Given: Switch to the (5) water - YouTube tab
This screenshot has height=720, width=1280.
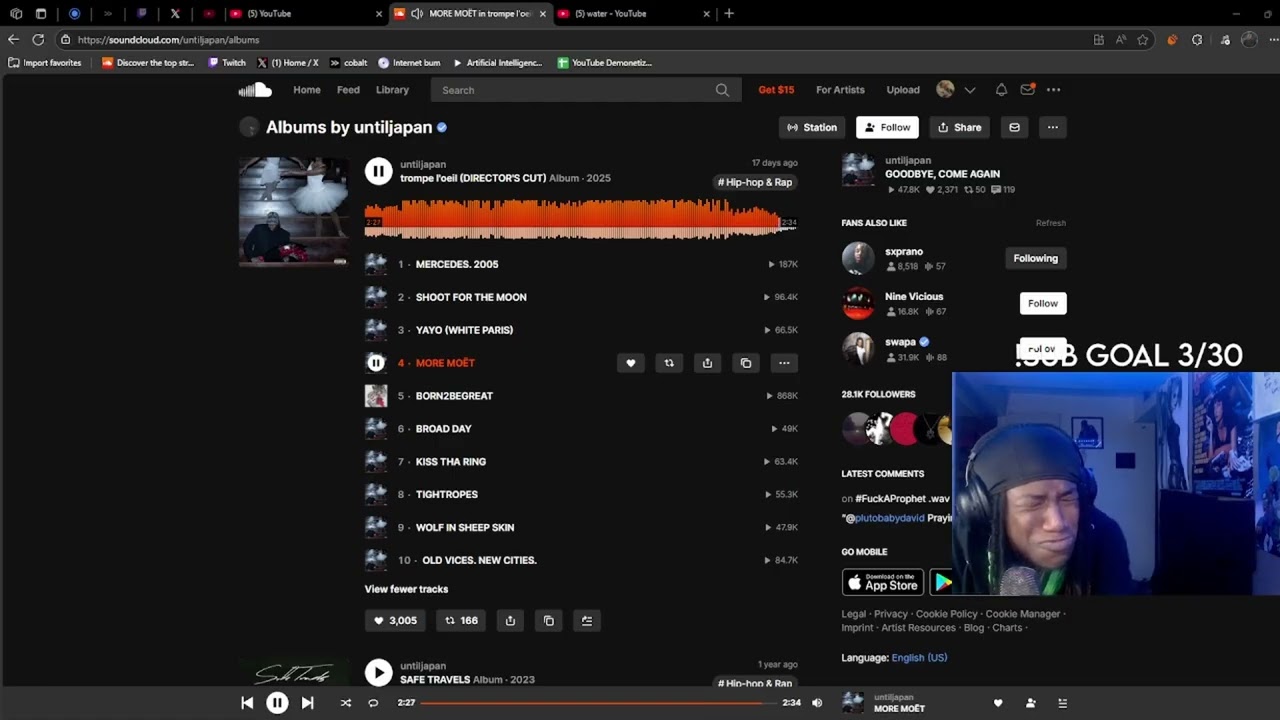Looking at the screenshot, I should coord(632,14).
